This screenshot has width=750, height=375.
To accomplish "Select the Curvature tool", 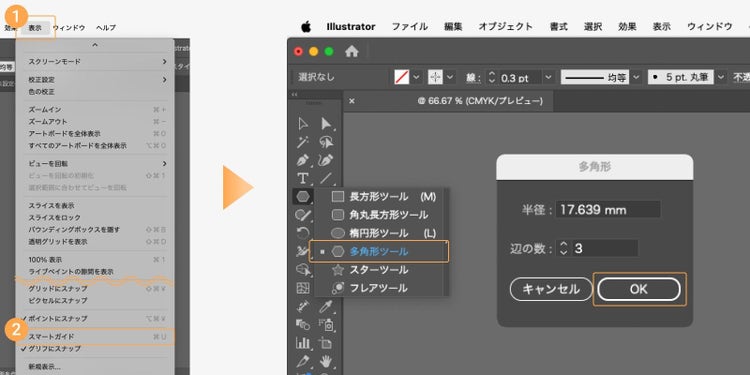I will [326, 160].
